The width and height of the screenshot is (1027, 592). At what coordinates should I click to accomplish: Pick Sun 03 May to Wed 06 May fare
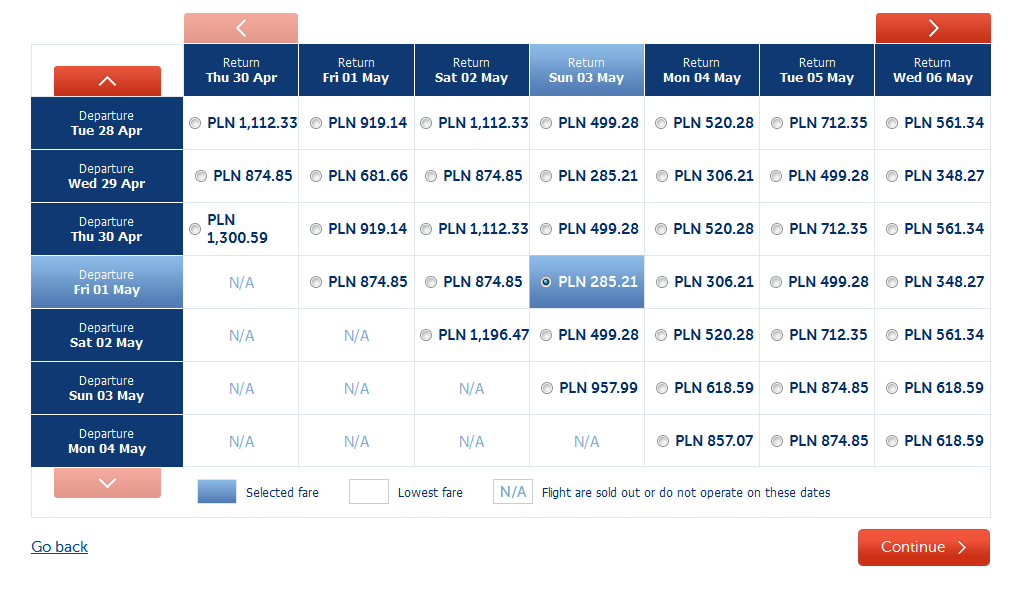[891, 388]
